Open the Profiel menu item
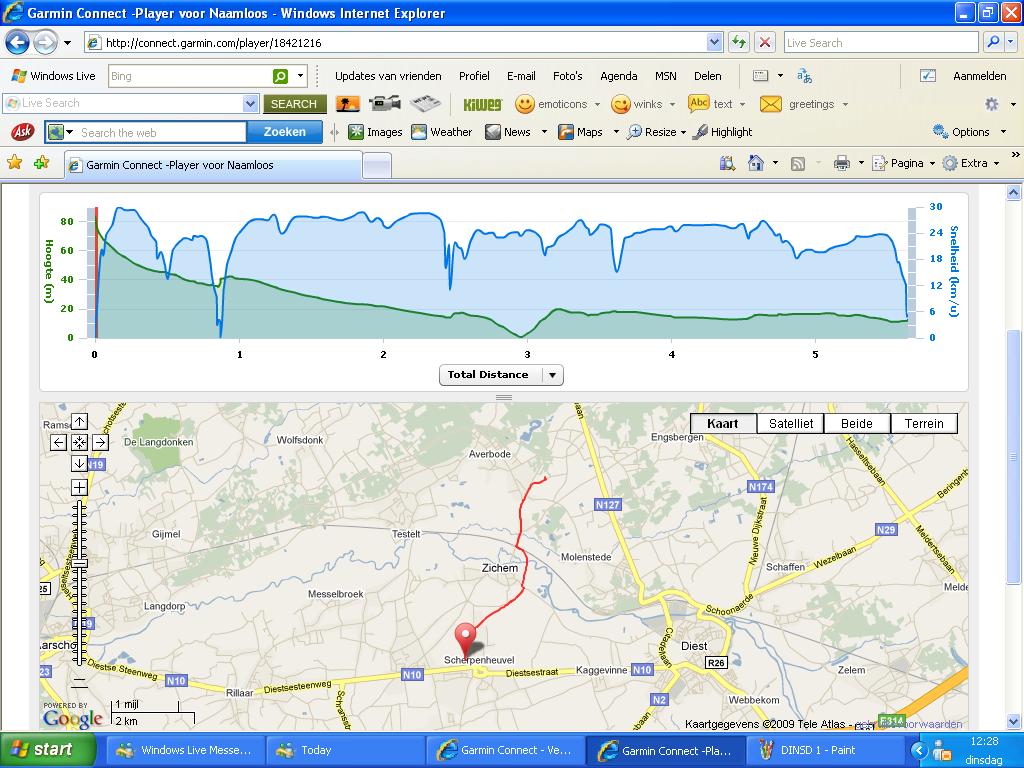 (474, 76)
